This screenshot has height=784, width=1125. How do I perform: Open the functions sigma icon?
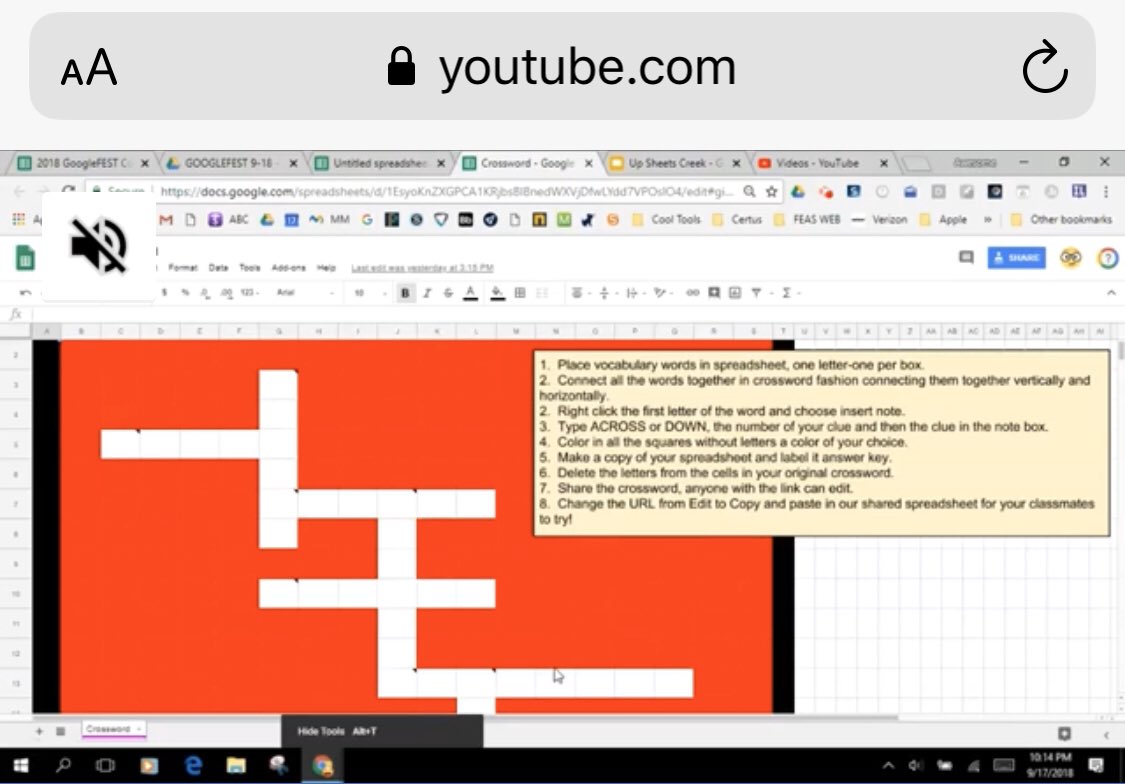786,293
